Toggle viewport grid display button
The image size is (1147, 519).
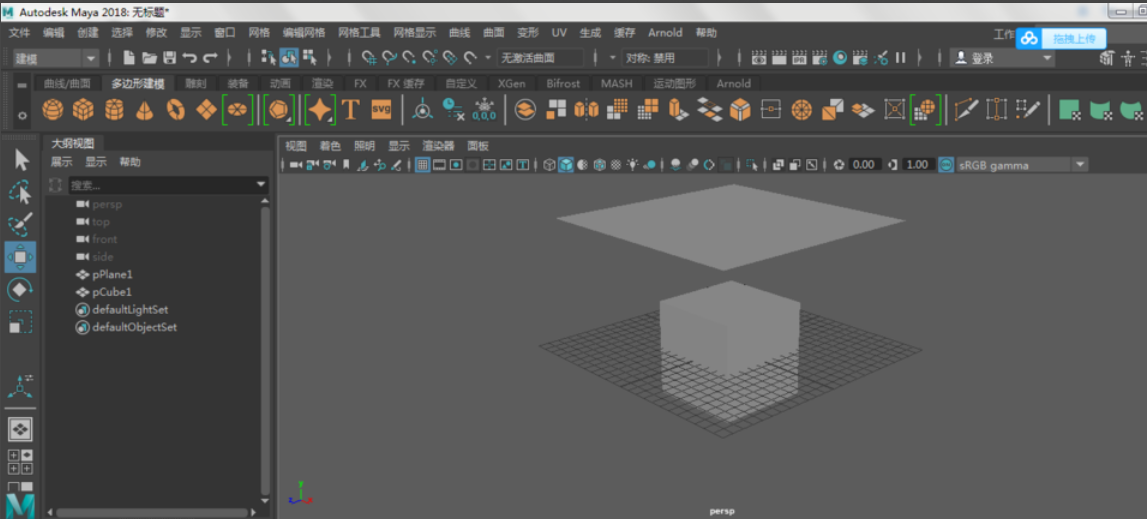tap(423, 165)
